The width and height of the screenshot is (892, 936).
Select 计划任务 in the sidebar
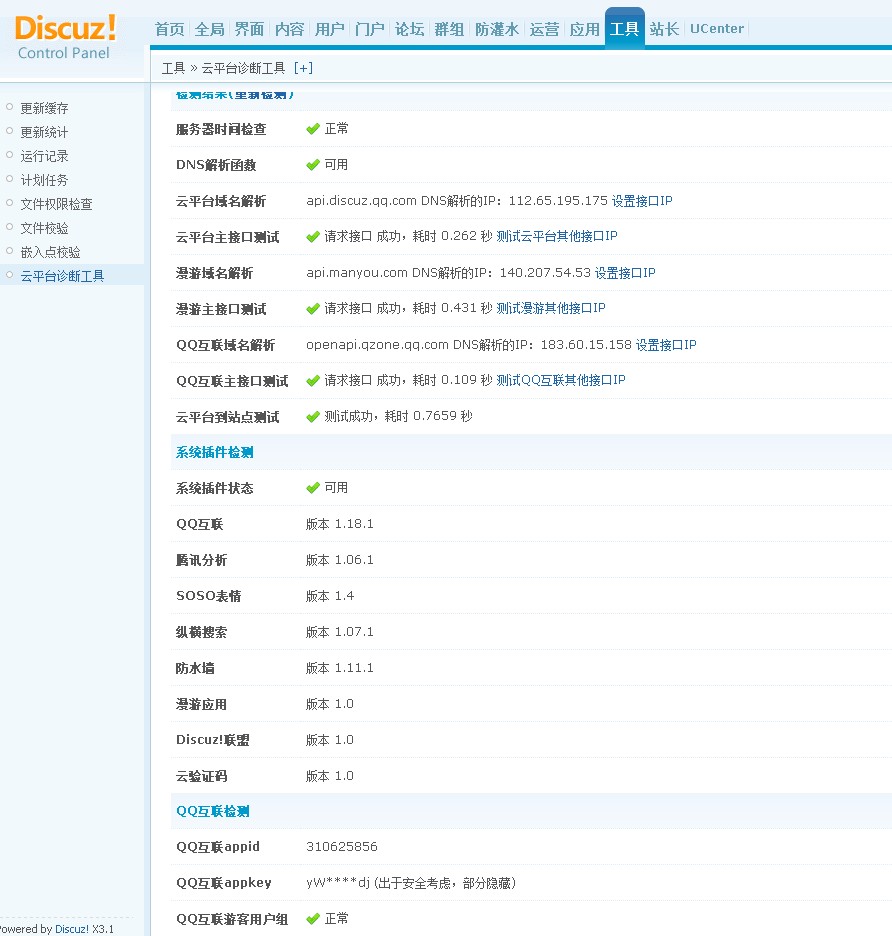tap(44, 180)
